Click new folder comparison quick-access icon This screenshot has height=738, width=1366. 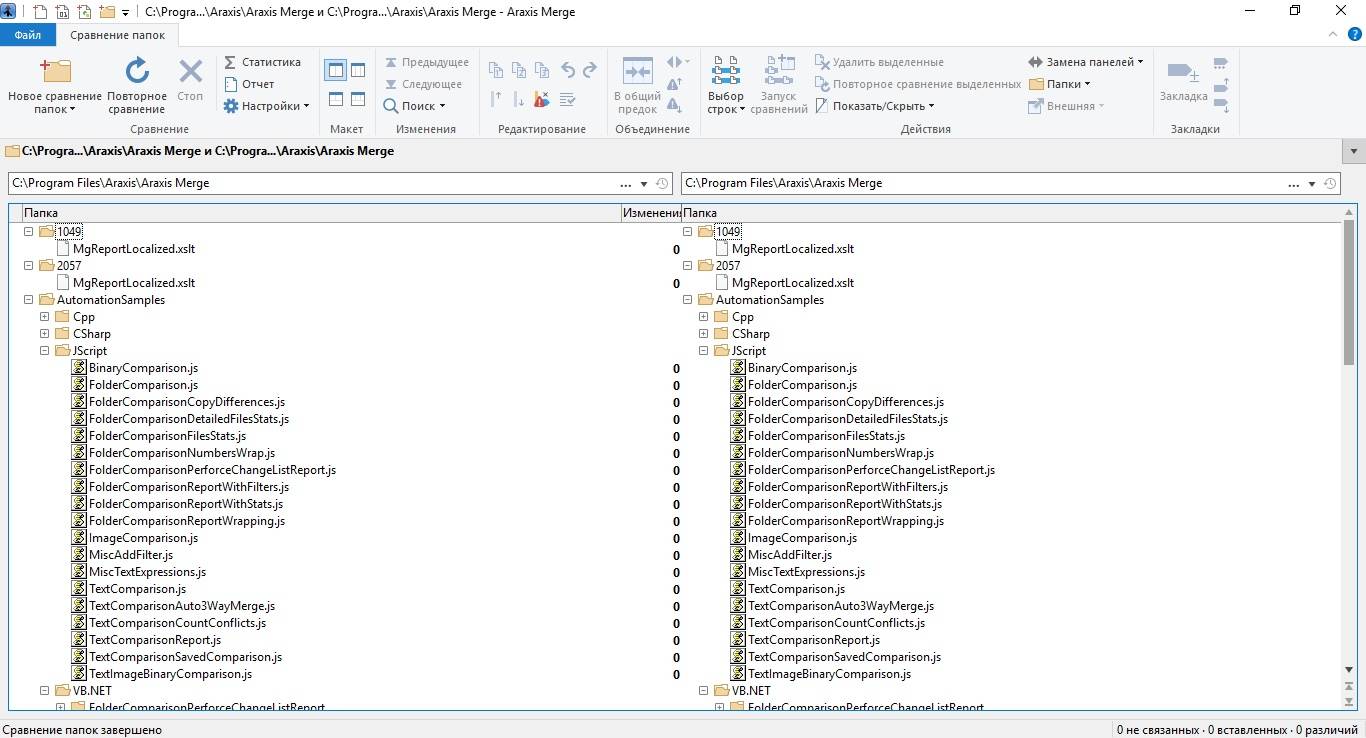pos(107,12)
